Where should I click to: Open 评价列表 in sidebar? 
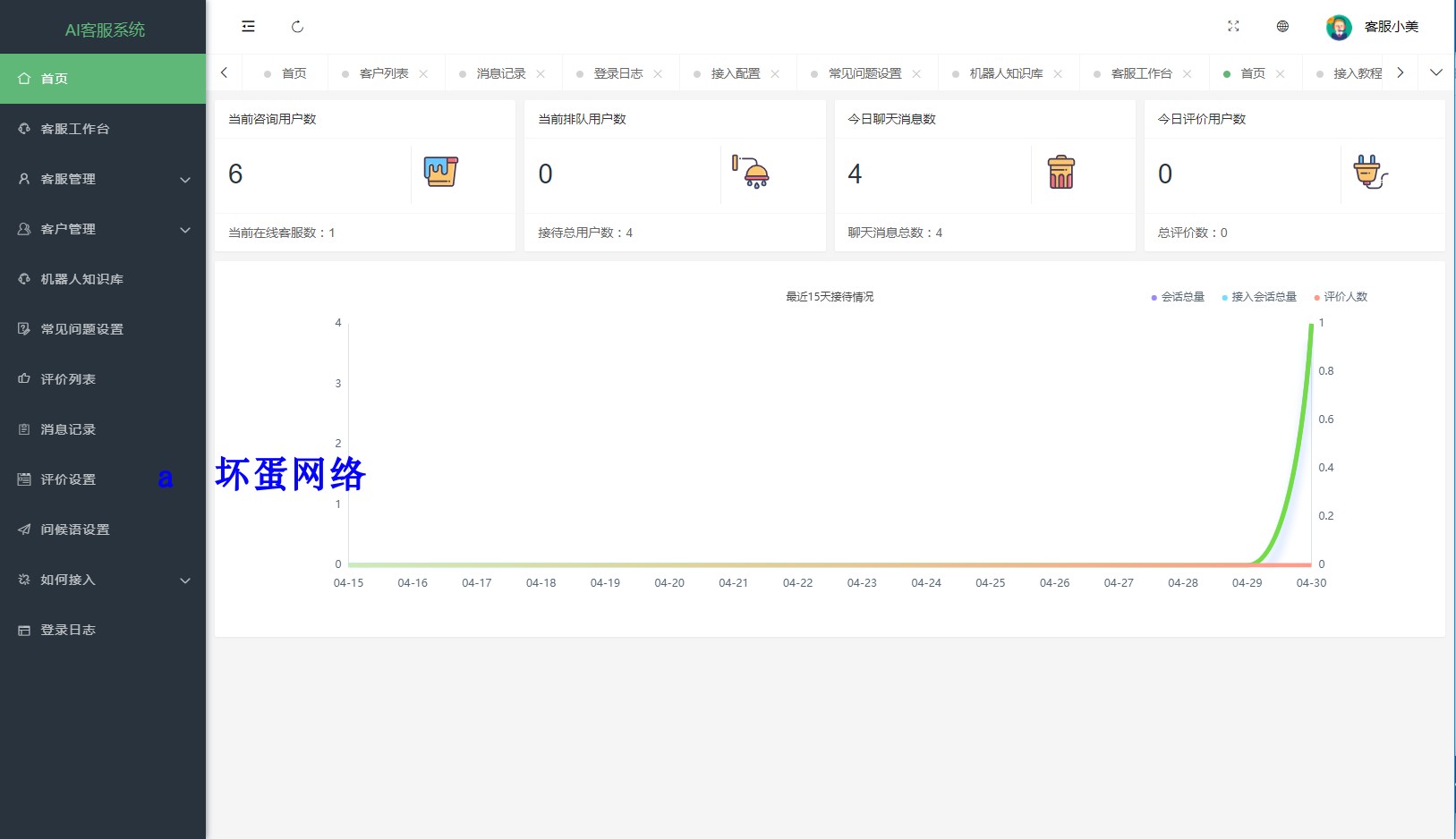tap(103, 379)
